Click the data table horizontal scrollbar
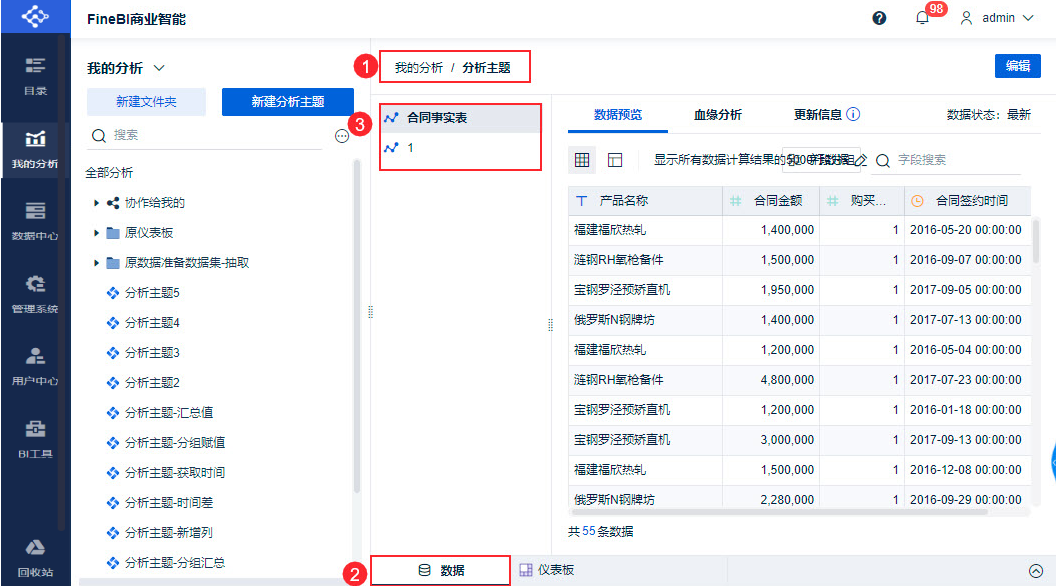This screenshot has height=586, width=1056. pyautogui.click(x=779, y=512)
